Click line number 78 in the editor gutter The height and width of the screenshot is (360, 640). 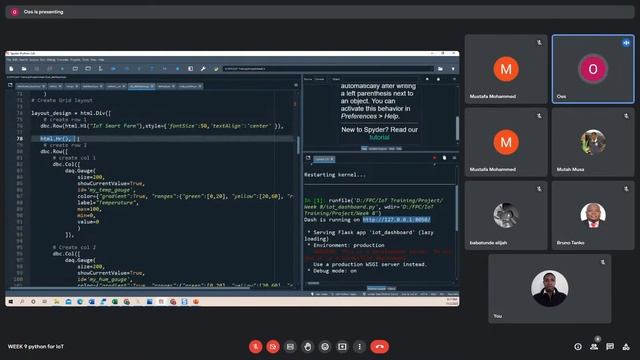20,139
